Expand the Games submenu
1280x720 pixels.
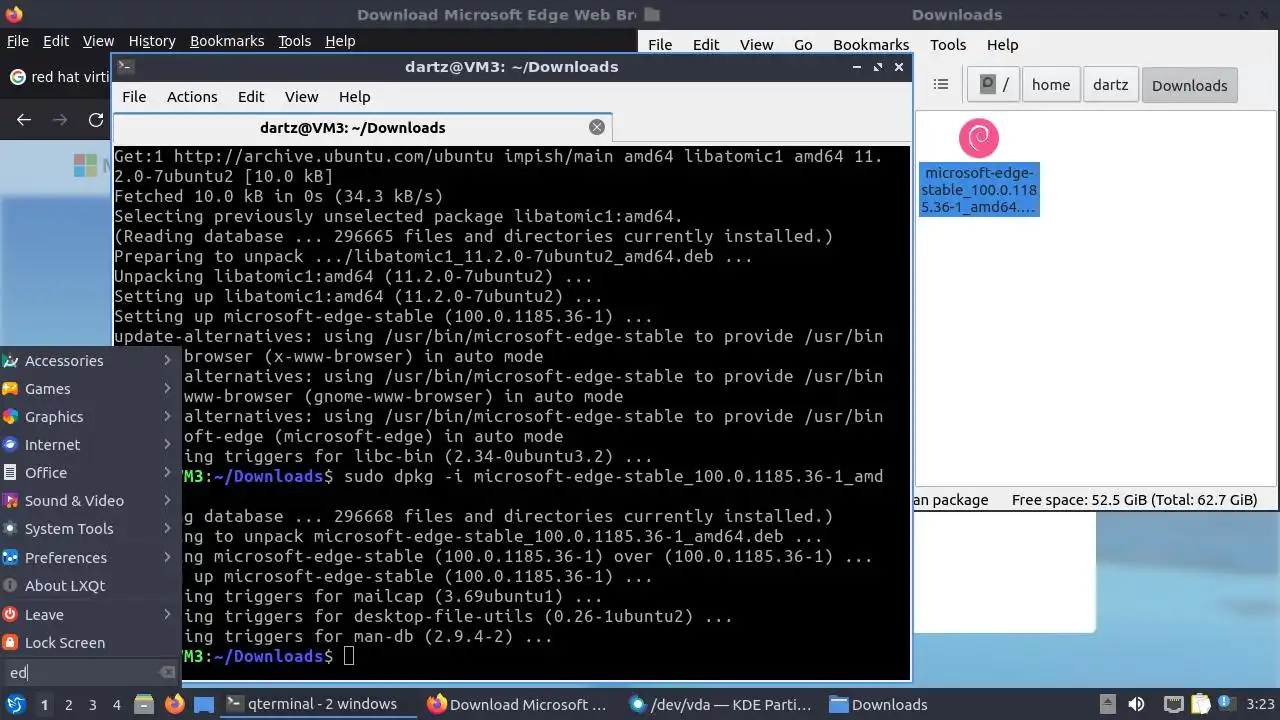90,388
